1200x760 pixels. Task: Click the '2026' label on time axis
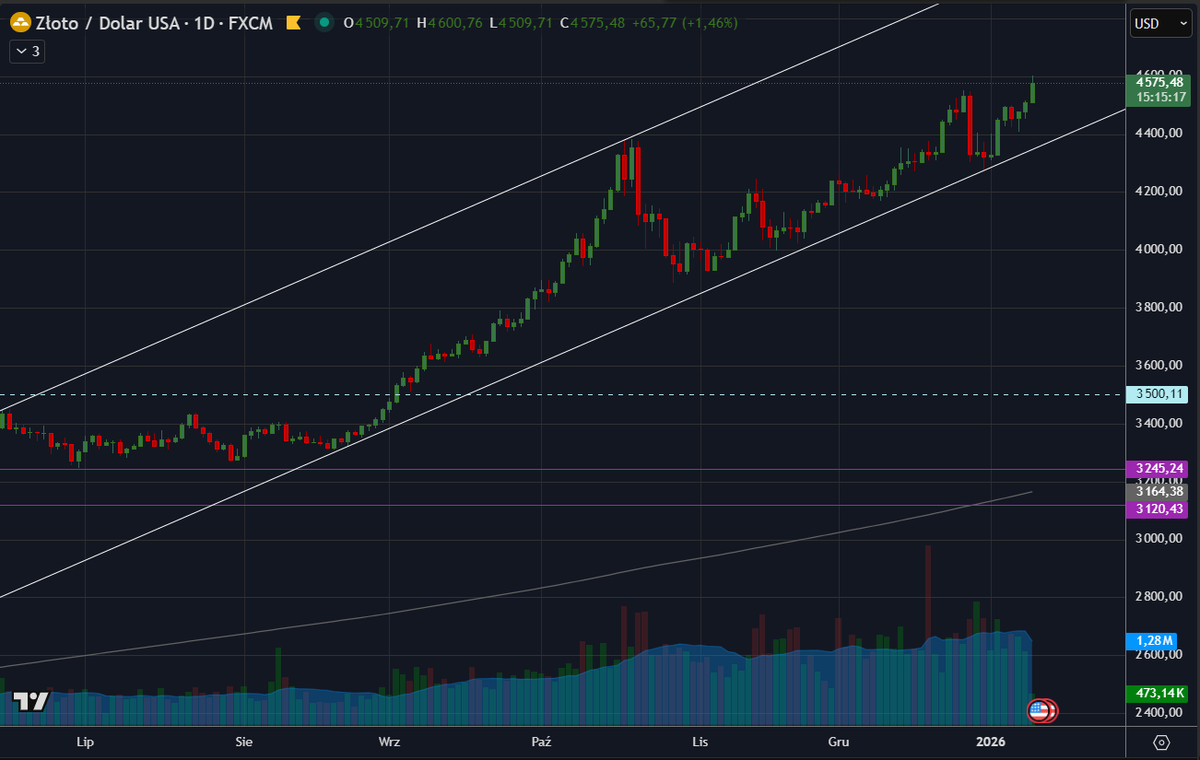(x=989, y=742)
